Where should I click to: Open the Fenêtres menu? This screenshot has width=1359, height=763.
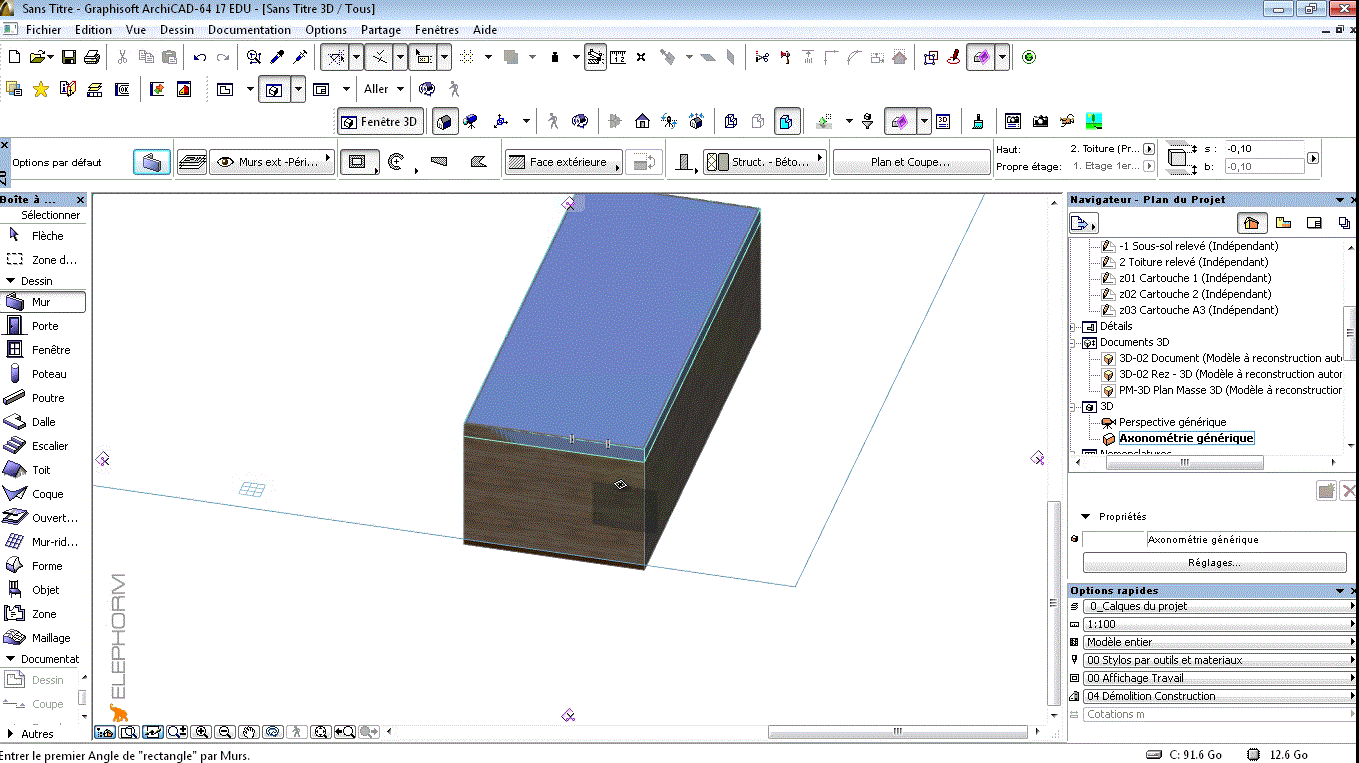click(x=437, y=30)
